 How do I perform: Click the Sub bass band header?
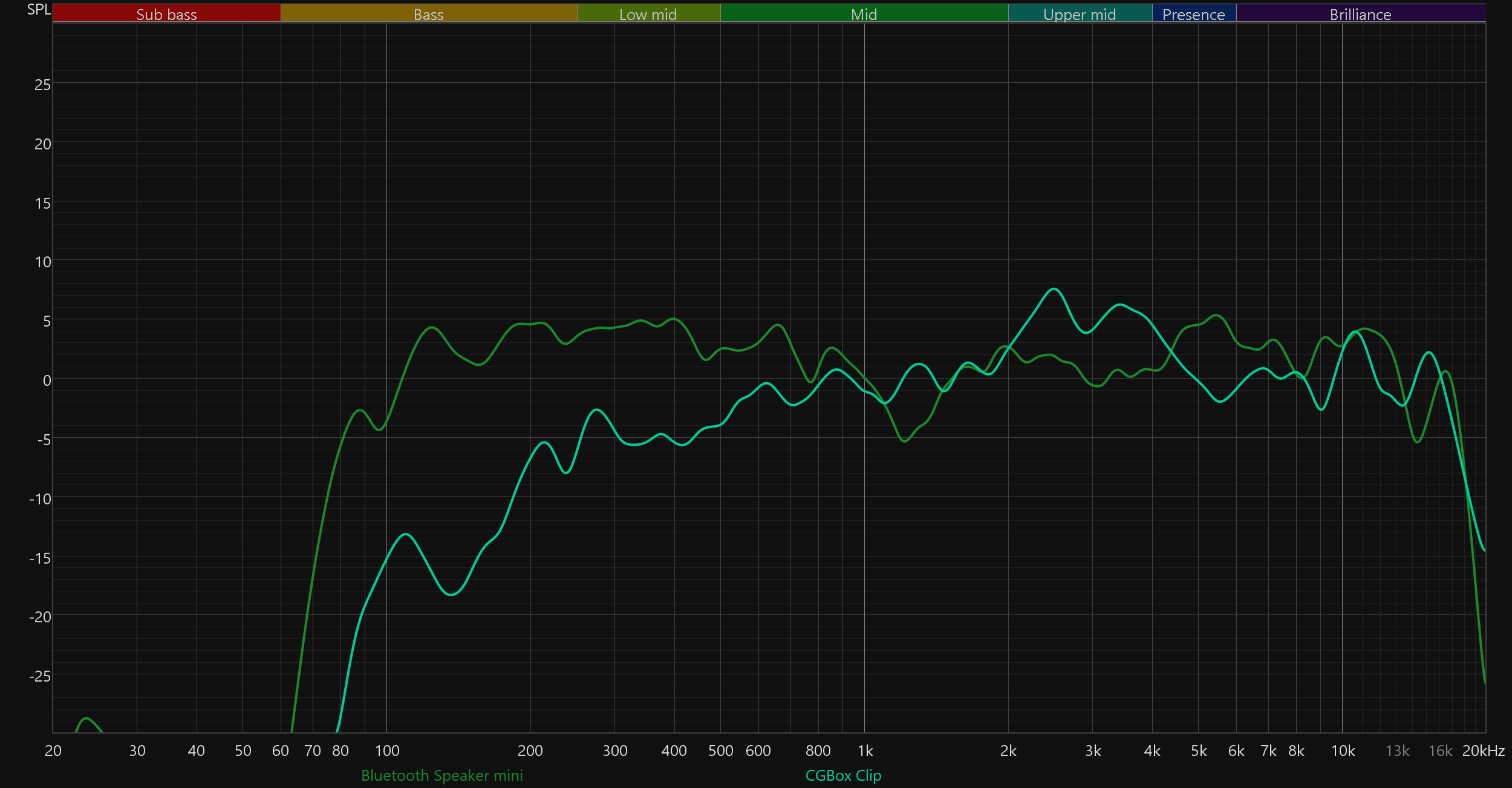pyautogui.click(x=166, y=14)
